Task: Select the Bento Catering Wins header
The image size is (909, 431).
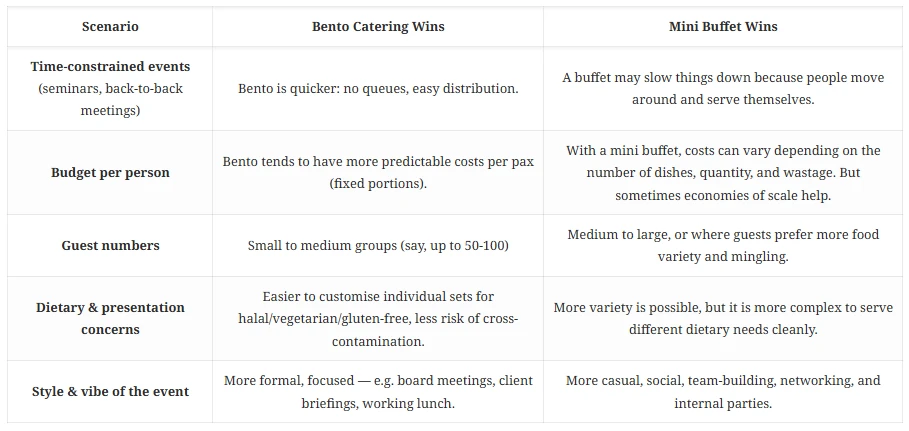Action: pyautogui.click(x=378, y=27)
